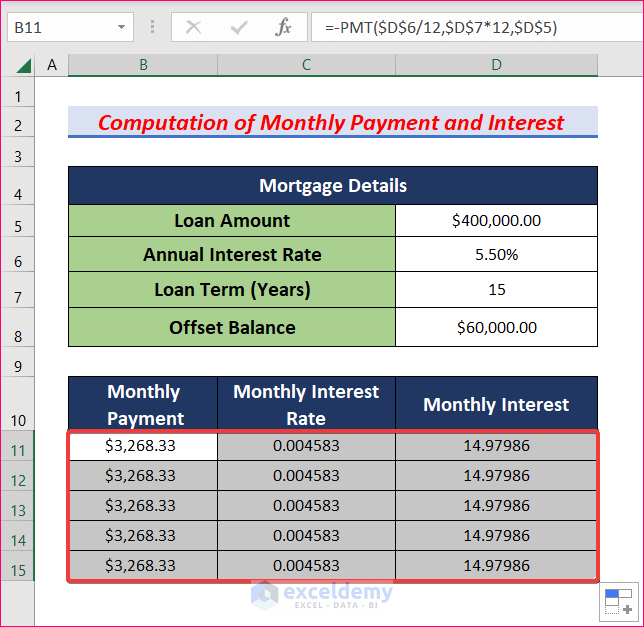
Task: Select cell D12 monthly interest value
Action: 497,475
